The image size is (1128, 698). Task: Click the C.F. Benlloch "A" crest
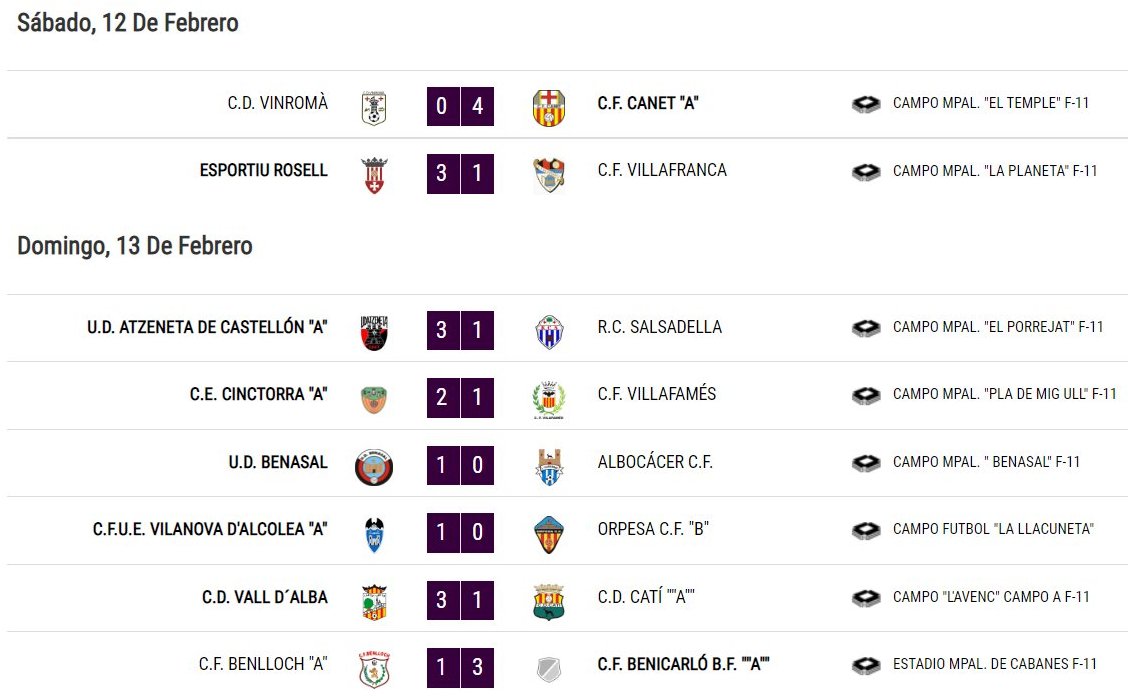coord(374,669)
